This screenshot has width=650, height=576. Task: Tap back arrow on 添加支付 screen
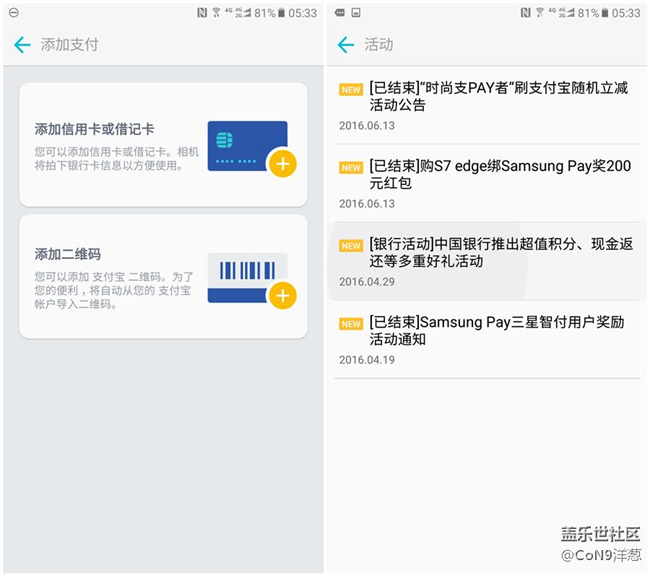pyautogui.click(x=22, y=45)
